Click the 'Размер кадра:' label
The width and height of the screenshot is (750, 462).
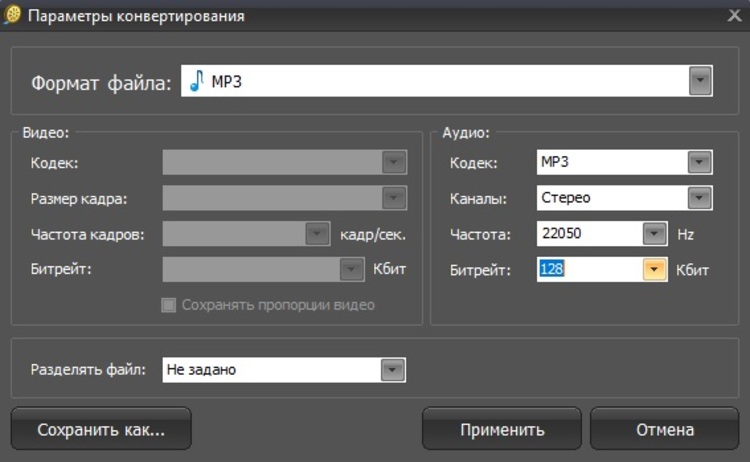79,198
